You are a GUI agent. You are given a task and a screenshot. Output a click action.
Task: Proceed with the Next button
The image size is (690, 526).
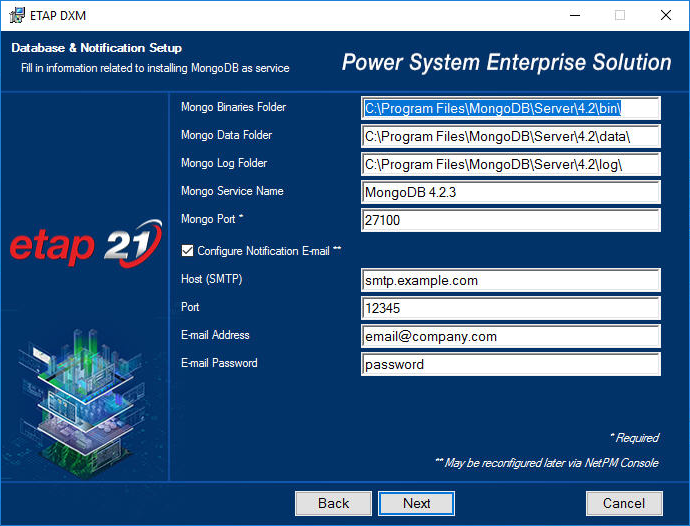416,503
